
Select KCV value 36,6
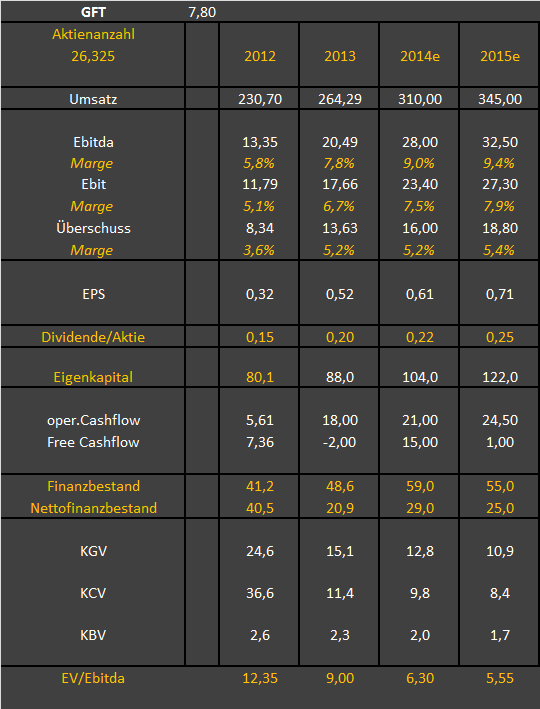tap(260, 593)
